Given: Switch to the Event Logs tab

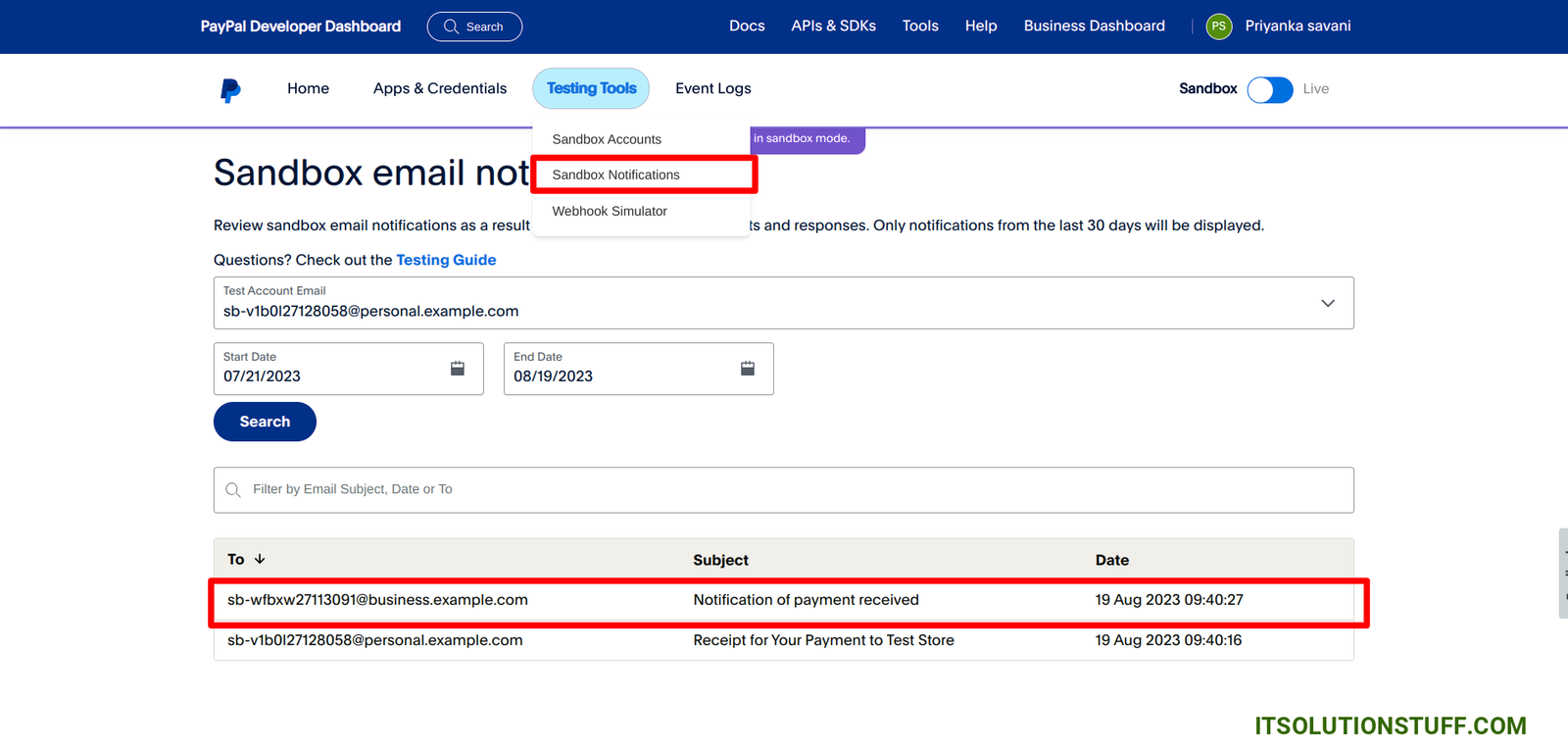Looking at the screenshot, I should tap(712, 88).
